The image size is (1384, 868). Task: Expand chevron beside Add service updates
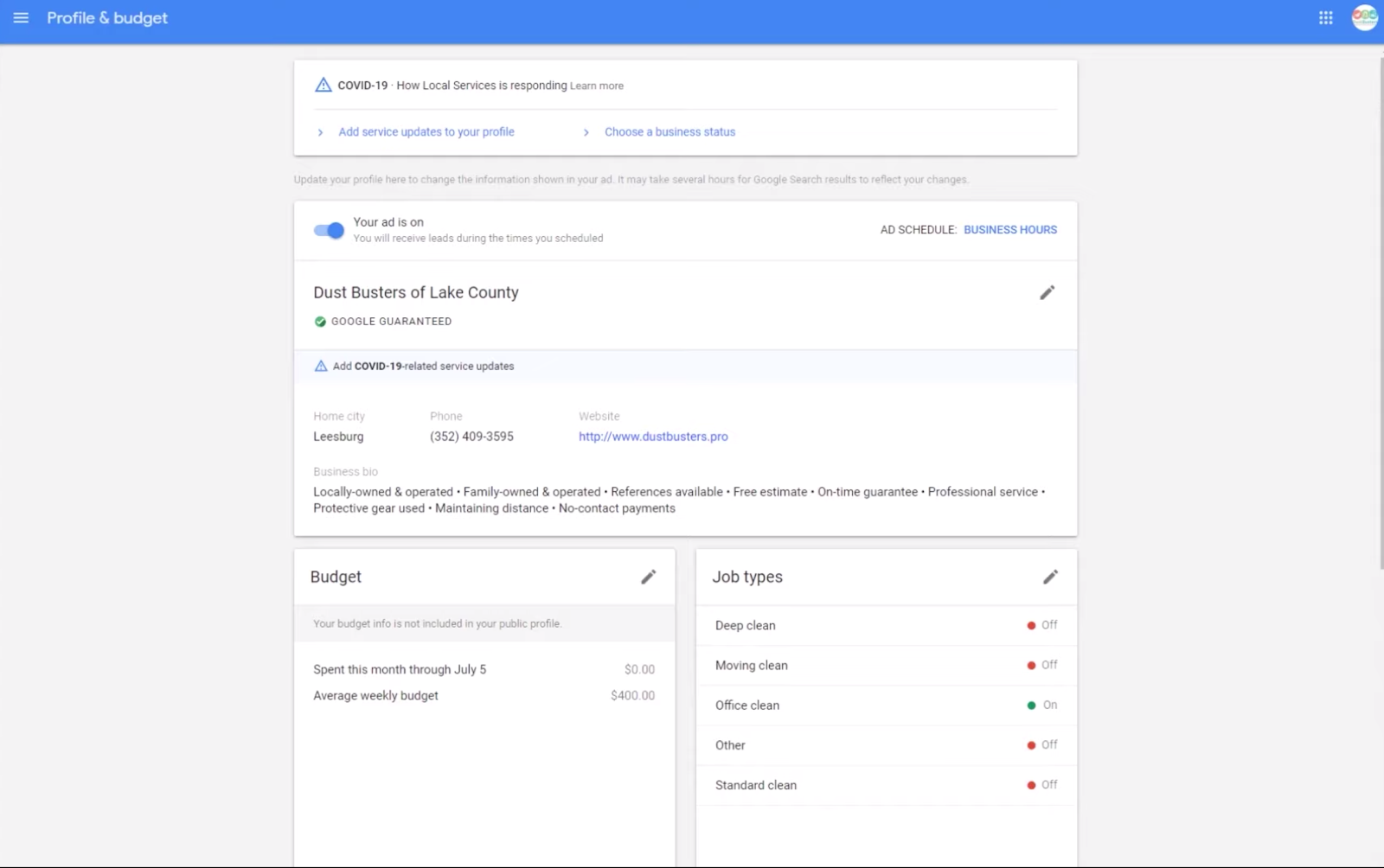320,132
